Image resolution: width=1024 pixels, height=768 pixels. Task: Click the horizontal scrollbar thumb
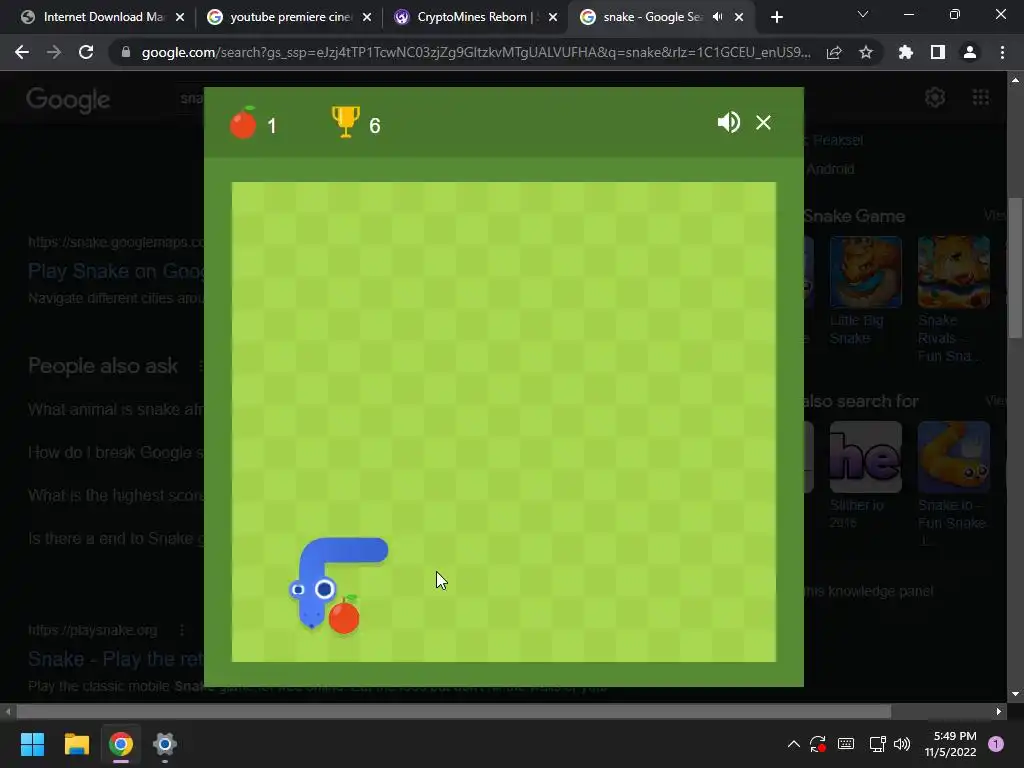[453, 711]
